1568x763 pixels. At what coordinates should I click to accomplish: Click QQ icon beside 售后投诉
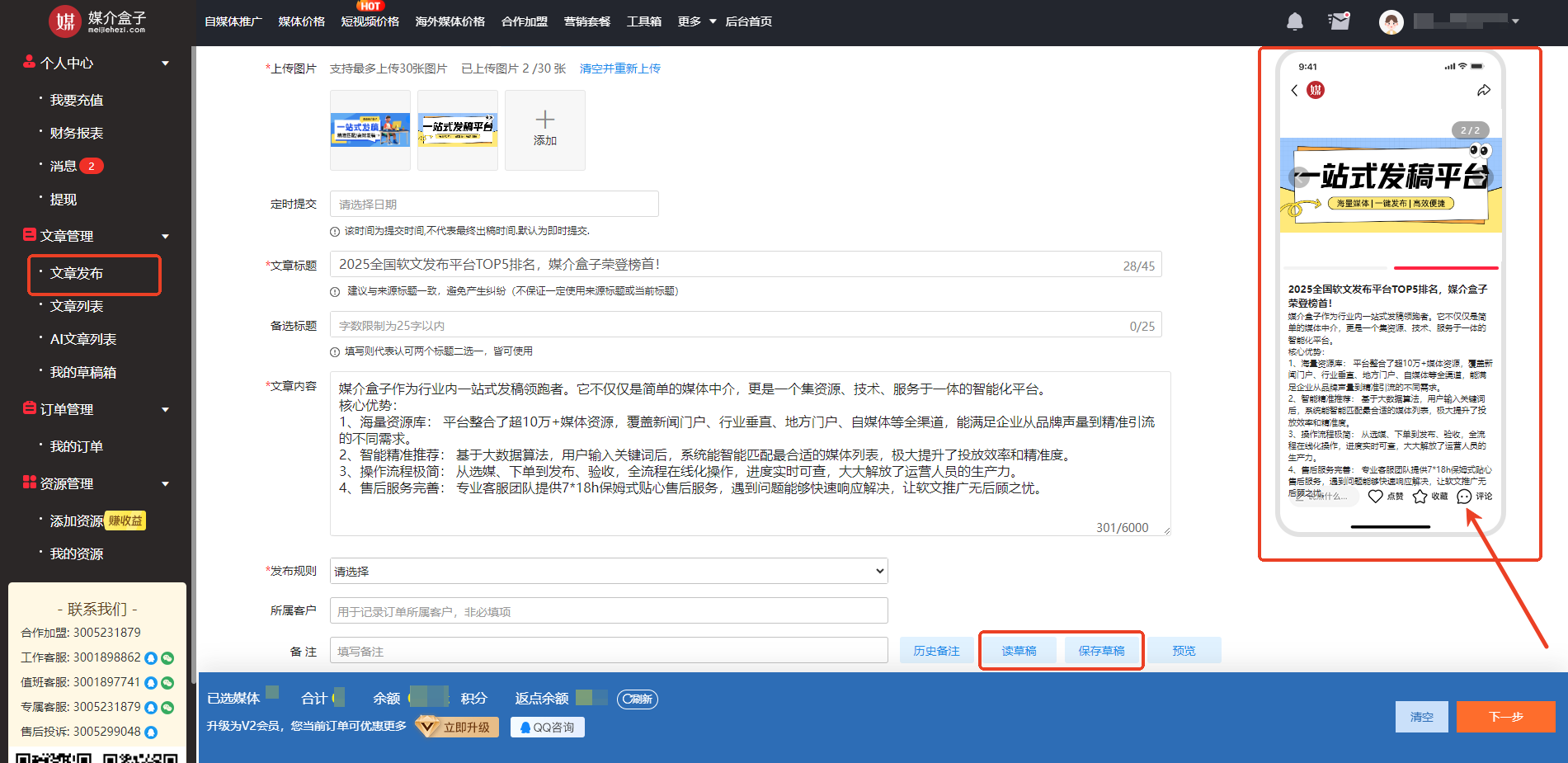point(151,732)
